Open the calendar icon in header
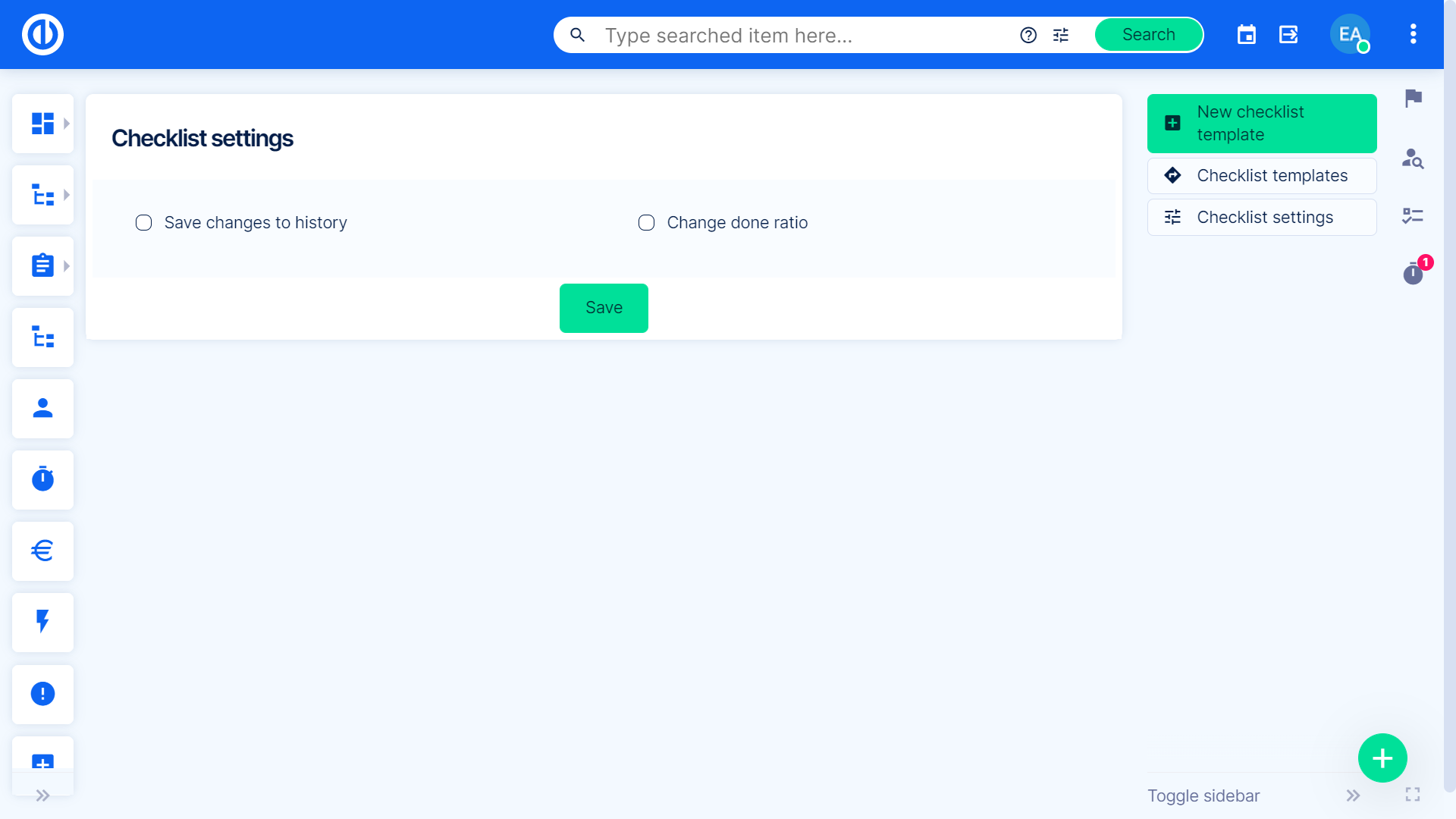This screenshot has width=1456, height=819. pos(1247,34)
